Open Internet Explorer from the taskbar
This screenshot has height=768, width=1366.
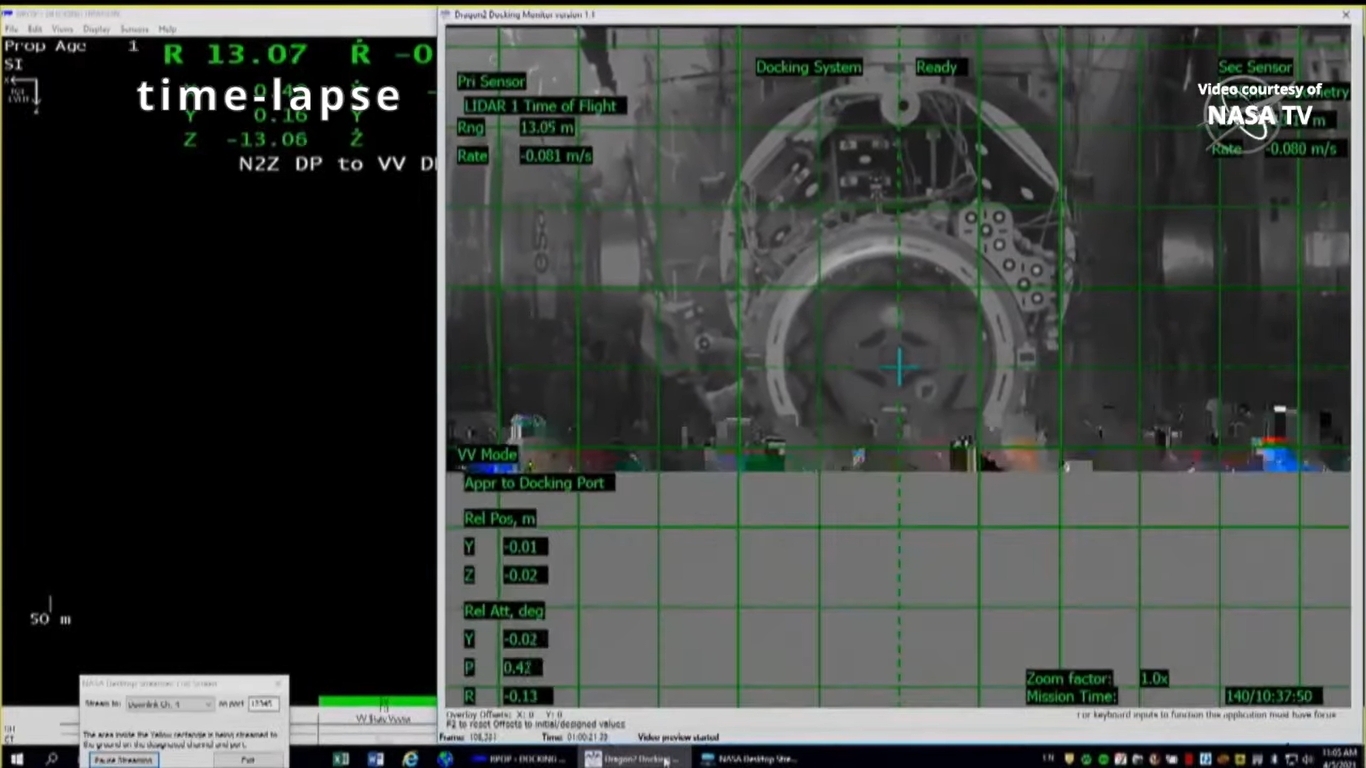tap(410, 759)
